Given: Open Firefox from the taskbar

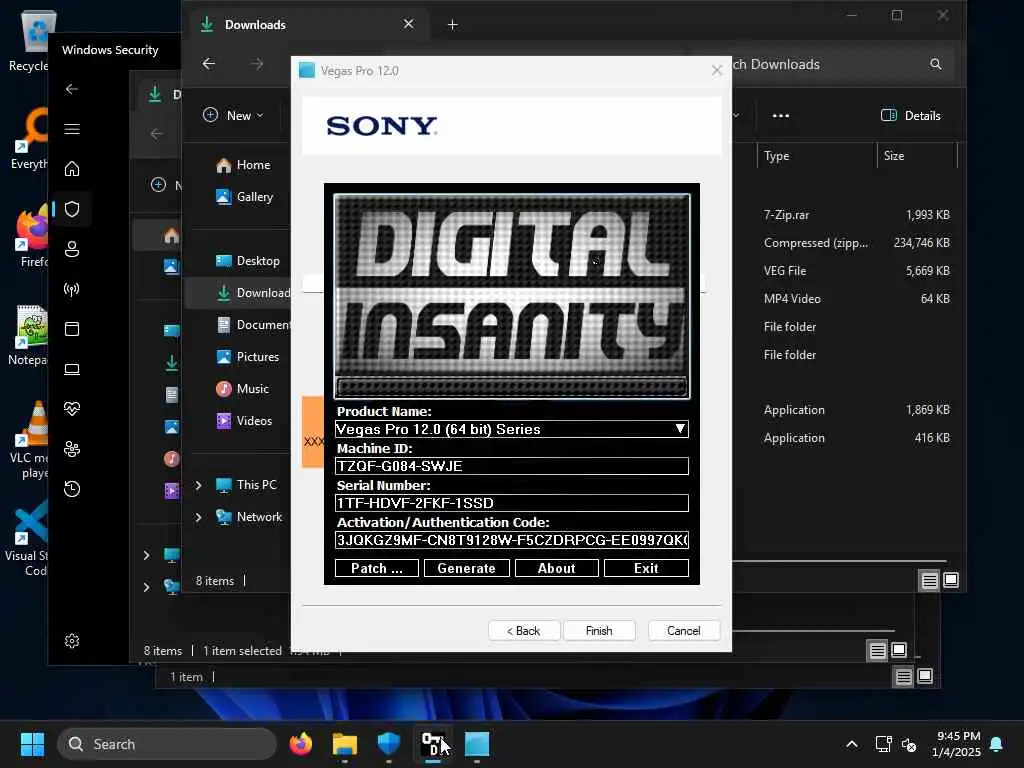Looking at the screenshot, I should click(x=300, y=744).
